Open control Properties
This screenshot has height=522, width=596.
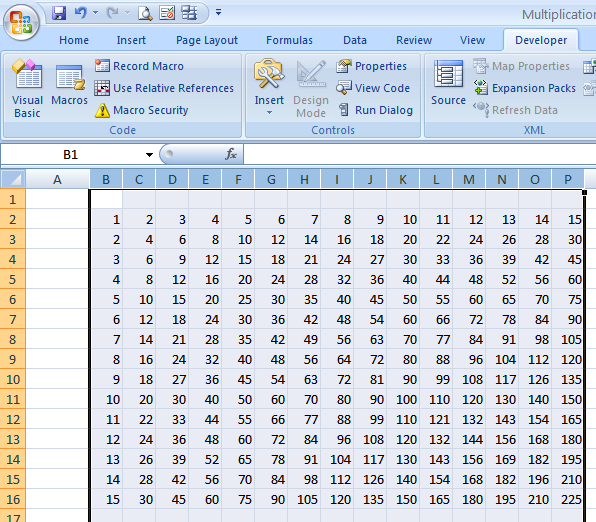(371, 66)
